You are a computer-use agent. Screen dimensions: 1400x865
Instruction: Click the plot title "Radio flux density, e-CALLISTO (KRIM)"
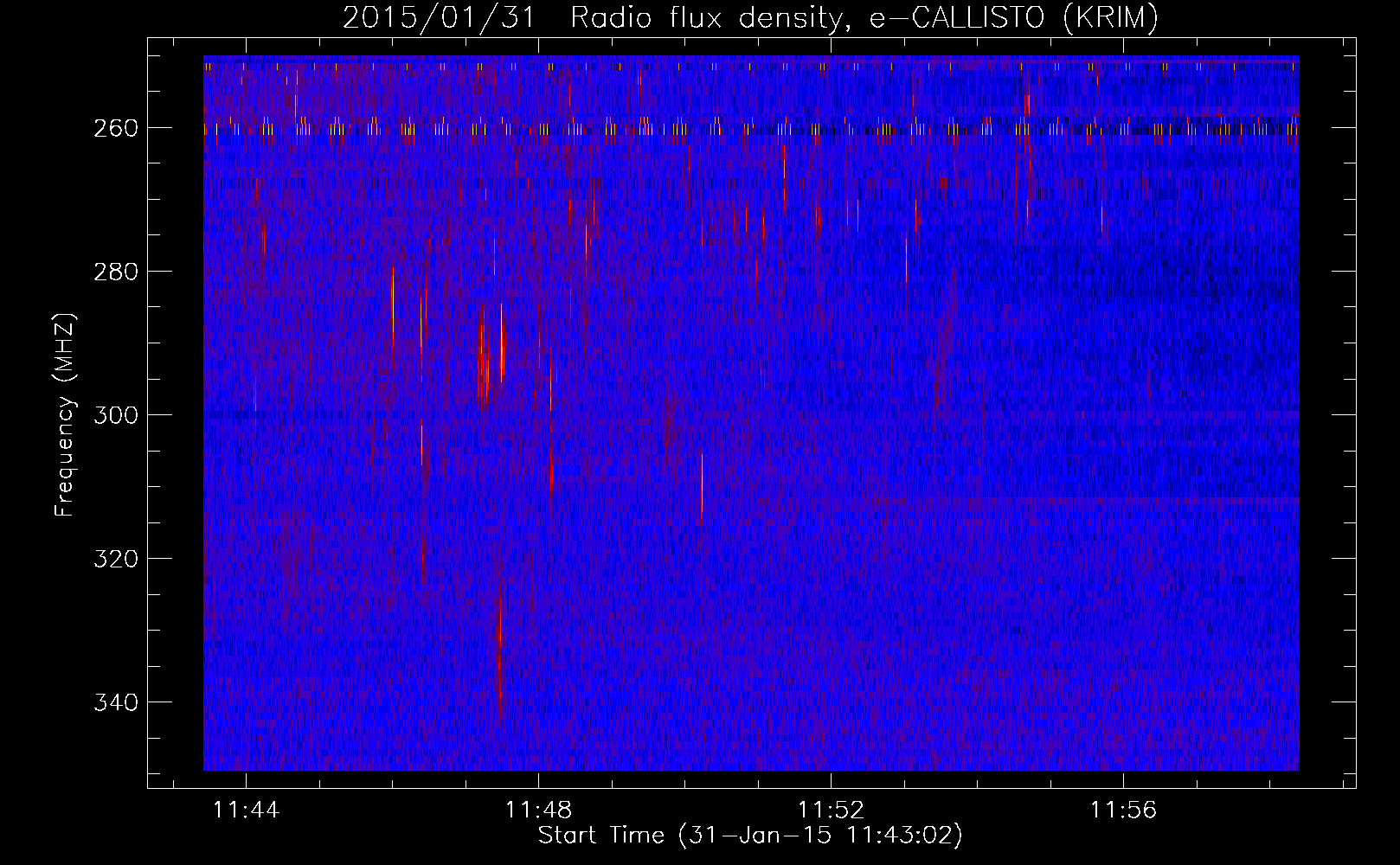point(864,18)
